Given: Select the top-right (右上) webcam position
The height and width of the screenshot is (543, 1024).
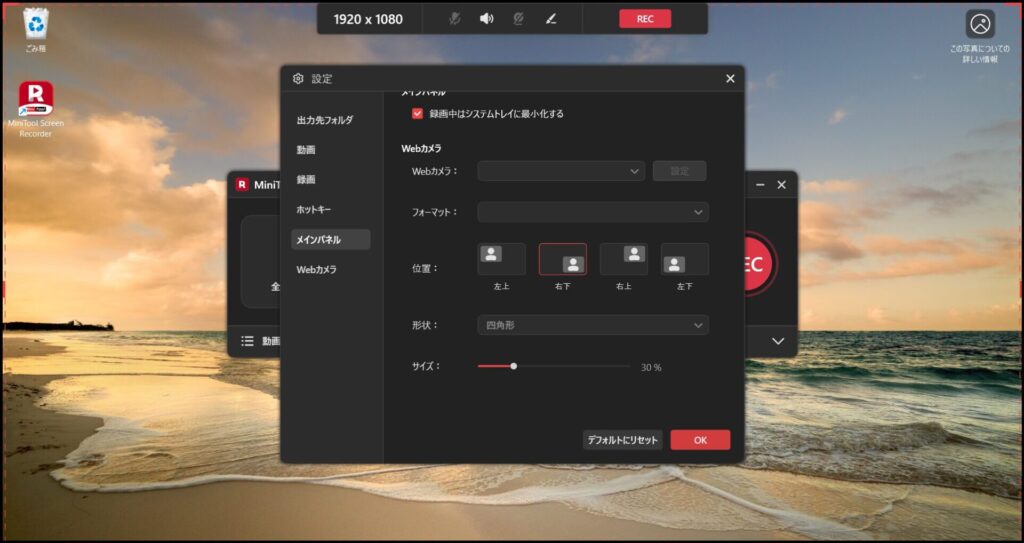Looking at the screenshot, I should click(623, 259).
